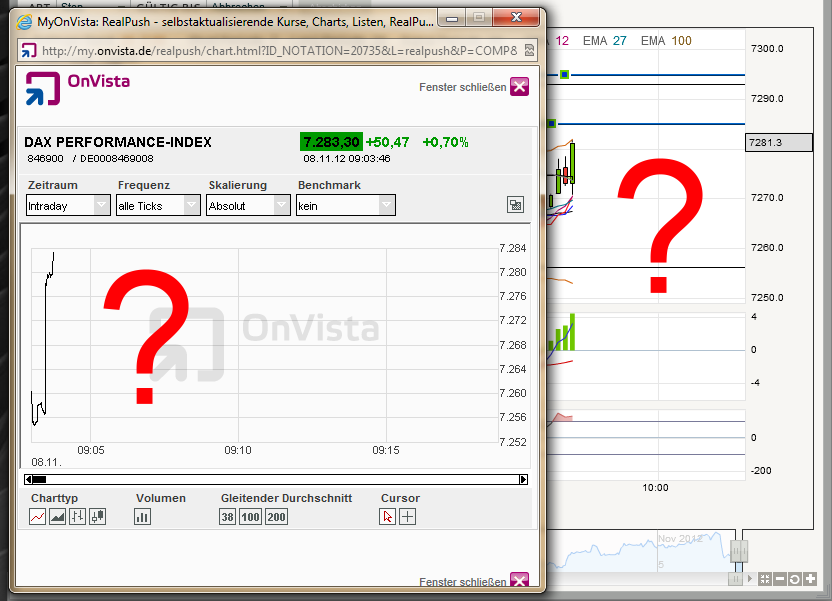Toggle the Volumen bar chart icon
This screenshot has width=832, height=601.
(142, 516)
